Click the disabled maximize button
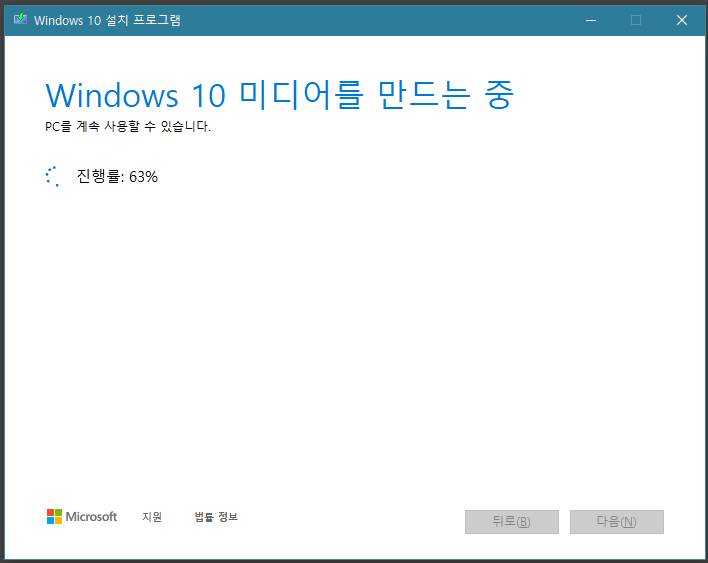708x563 pixels. point(636,20)
